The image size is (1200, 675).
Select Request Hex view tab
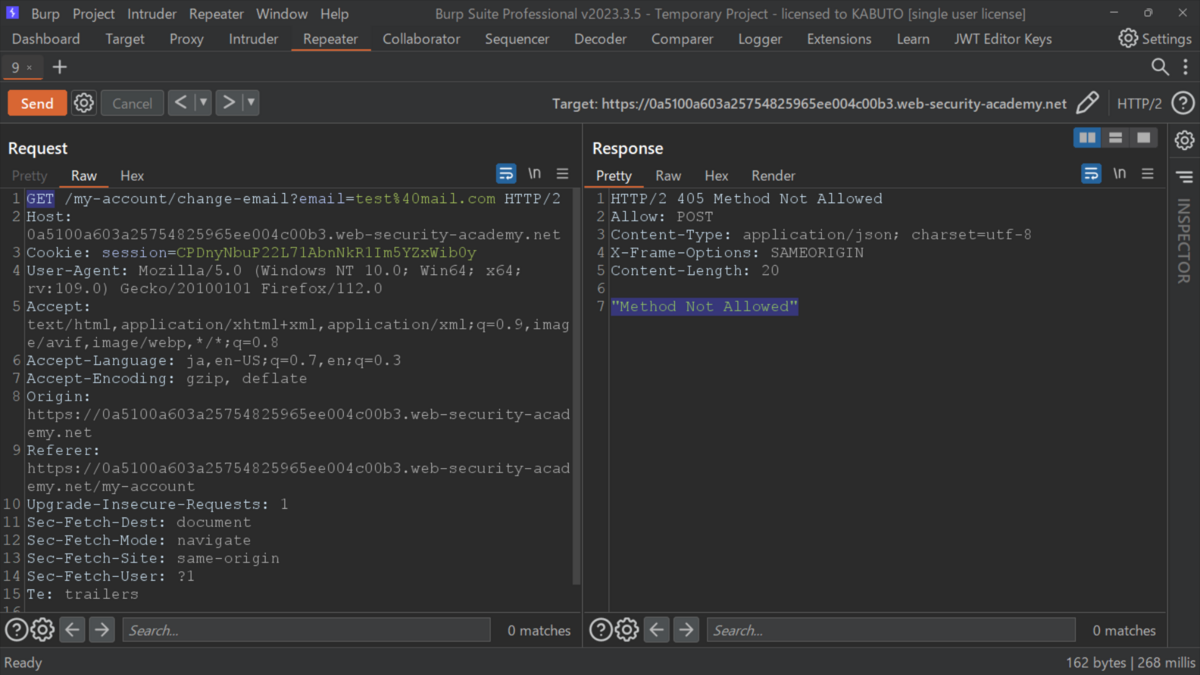point(132,175)
